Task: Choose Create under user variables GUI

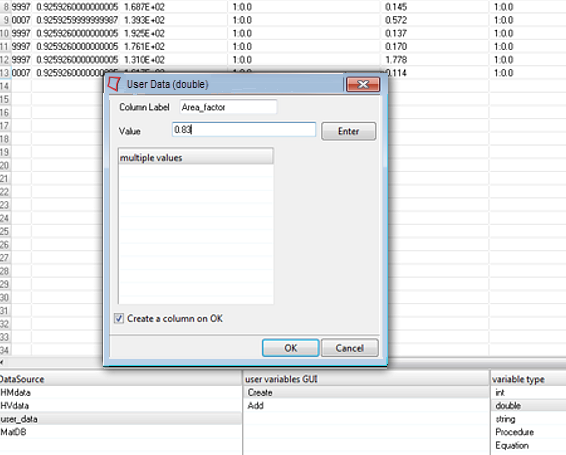Action: click(x=366, y=393)
